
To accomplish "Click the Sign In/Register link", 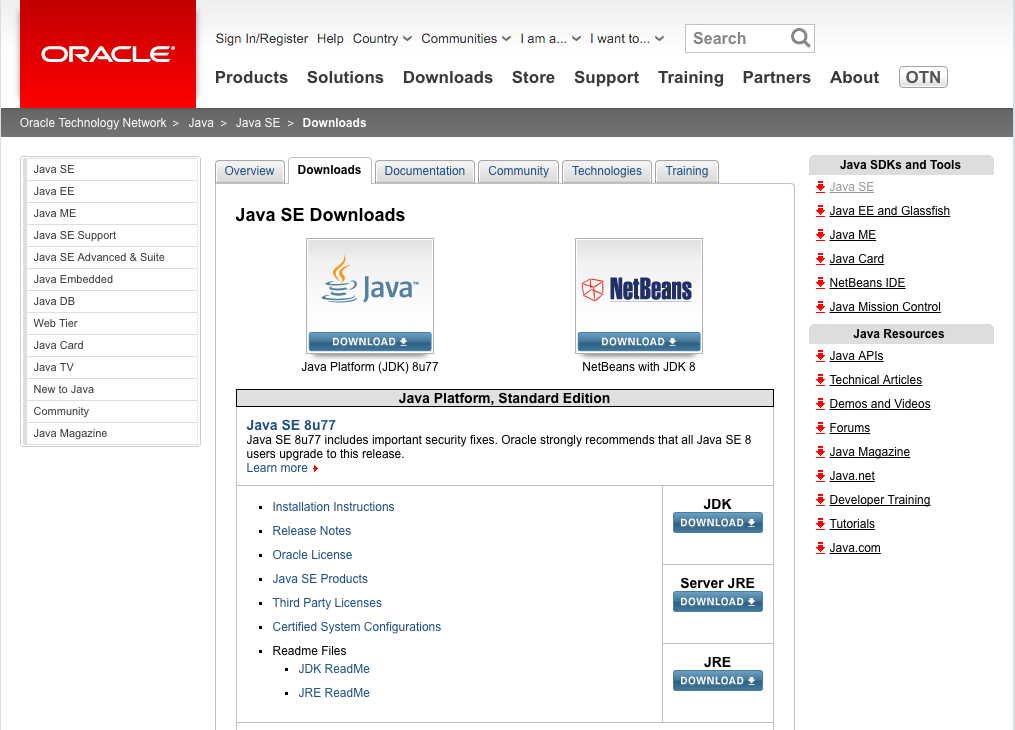I will (262, 39).
